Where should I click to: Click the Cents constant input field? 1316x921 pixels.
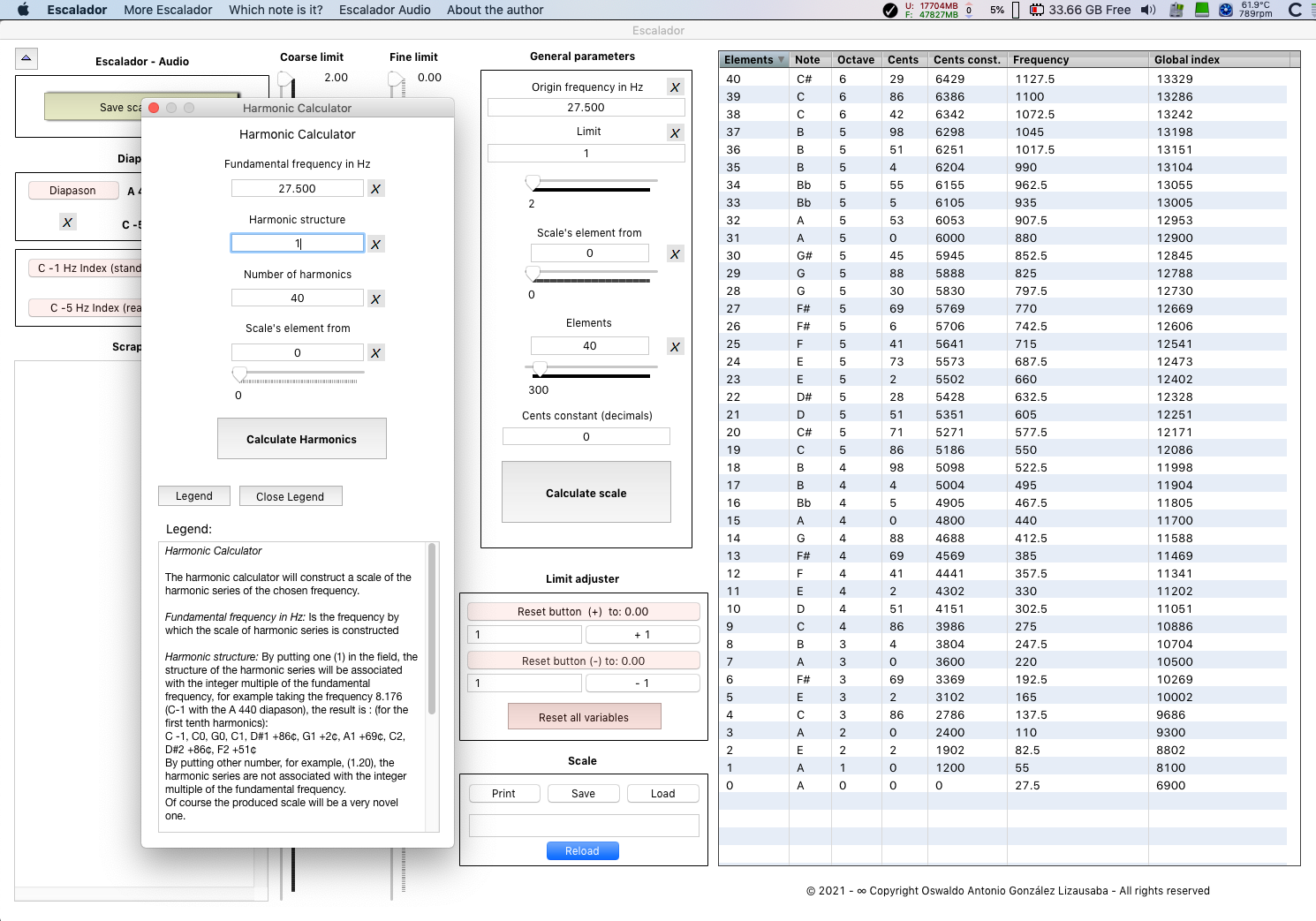point(586,437)
